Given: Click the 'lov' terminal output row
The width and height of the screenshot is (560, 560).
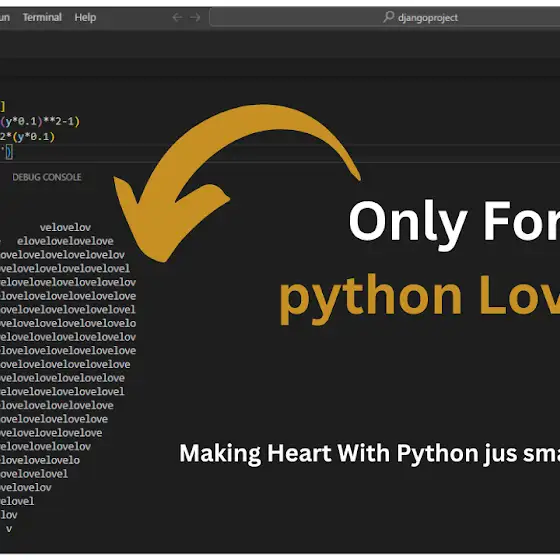Looking at the screenshot, I should coord(9,515).
